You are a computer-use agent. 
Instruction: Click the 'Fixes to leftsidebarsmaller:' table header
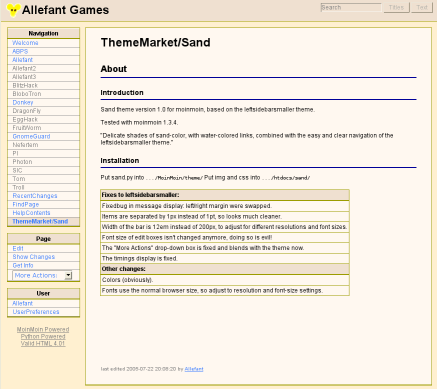[x=225, y=195]
